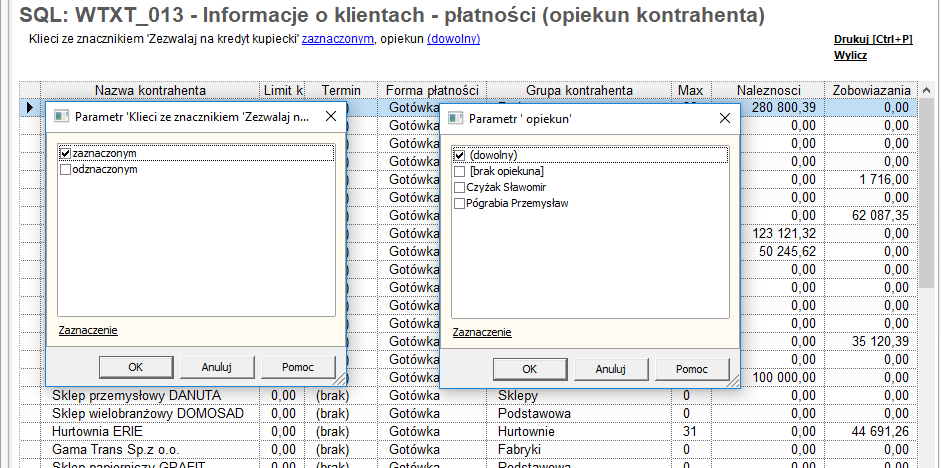Check the '[brak opiekuna]' option
The image size is (941, 468).
(x=460, y=172)
